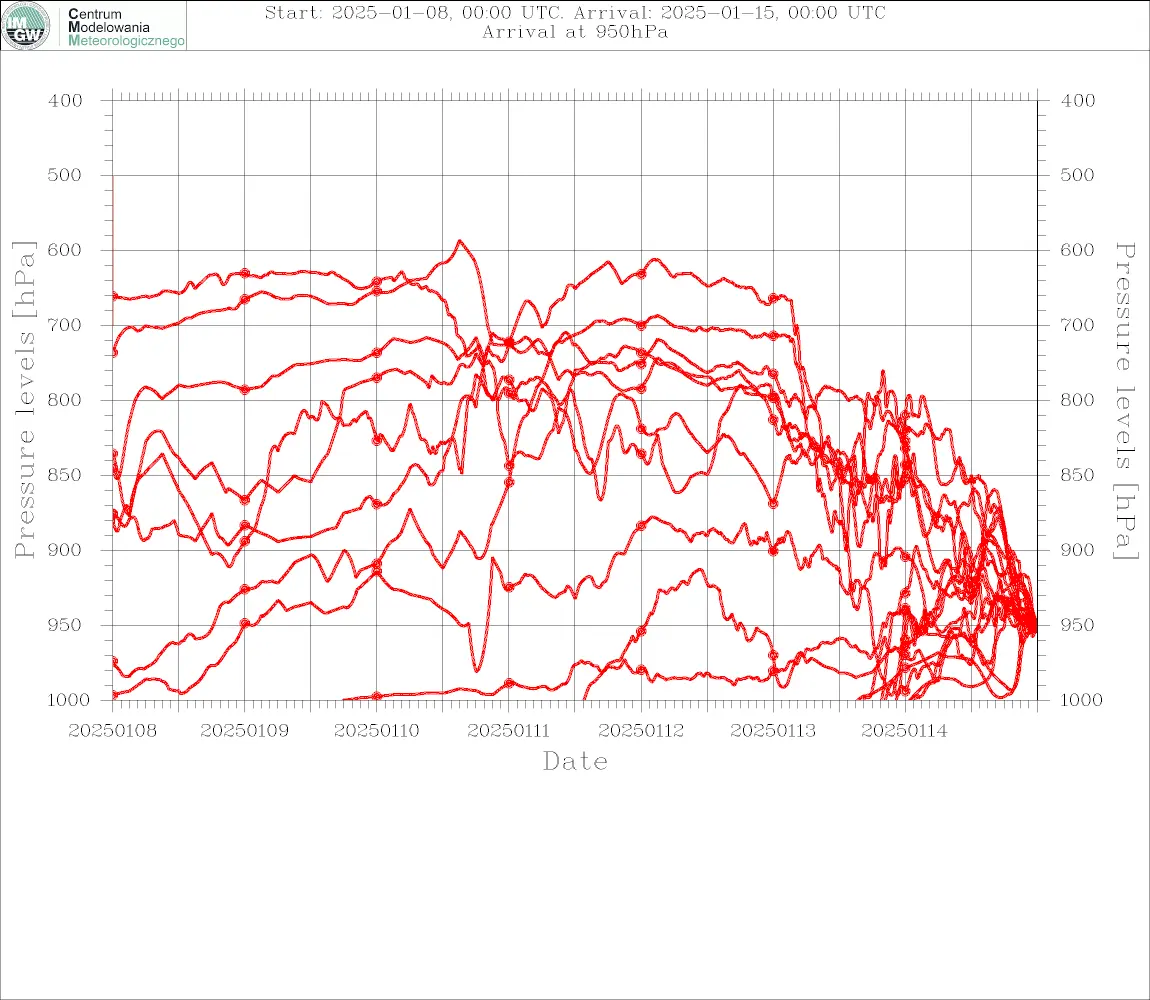Viewport: 1150px width, 1000px height.
Task: Click the left axis 400 label
Action: (65, 101)
